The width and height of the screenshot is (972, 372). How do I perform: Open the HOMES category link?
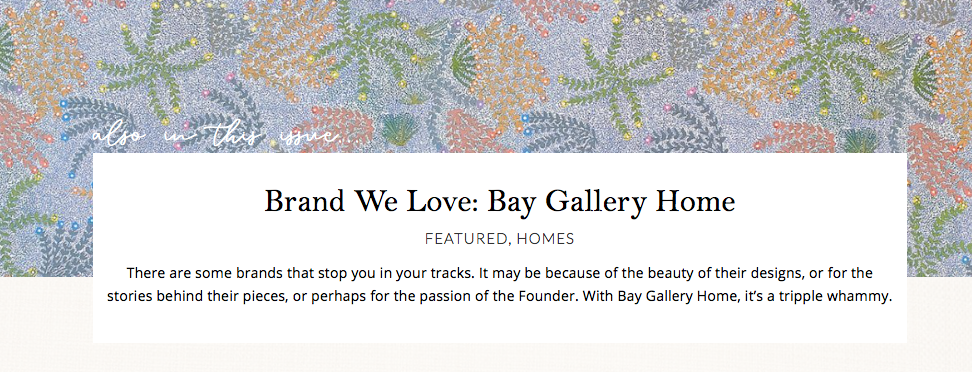pos(545,239)
